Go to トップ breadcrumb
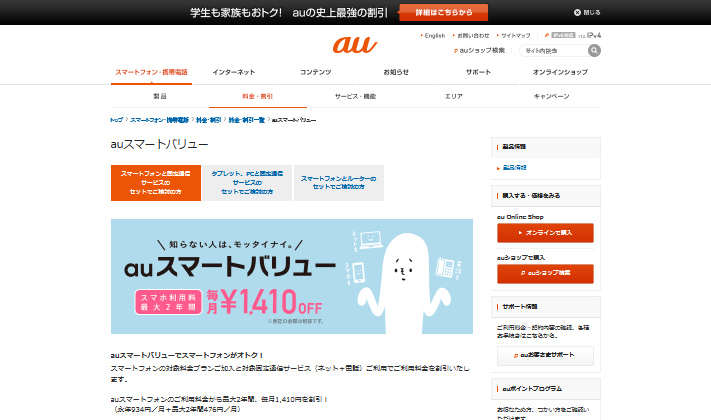The width and height of the screenshot is (711, 420). (117, 120)
